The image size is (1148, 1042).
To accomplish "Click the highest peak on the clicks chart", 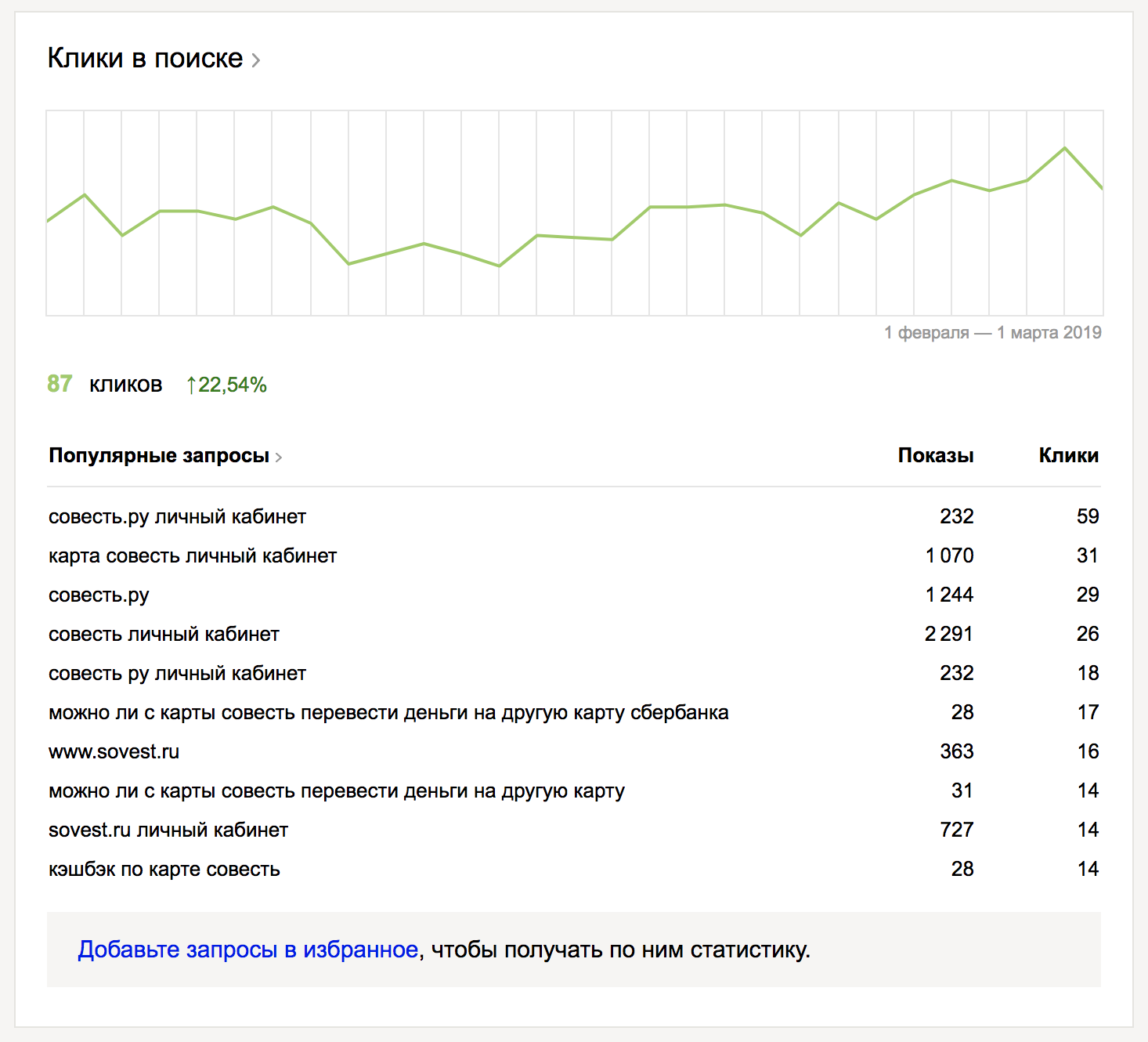I will (1064, 148).
